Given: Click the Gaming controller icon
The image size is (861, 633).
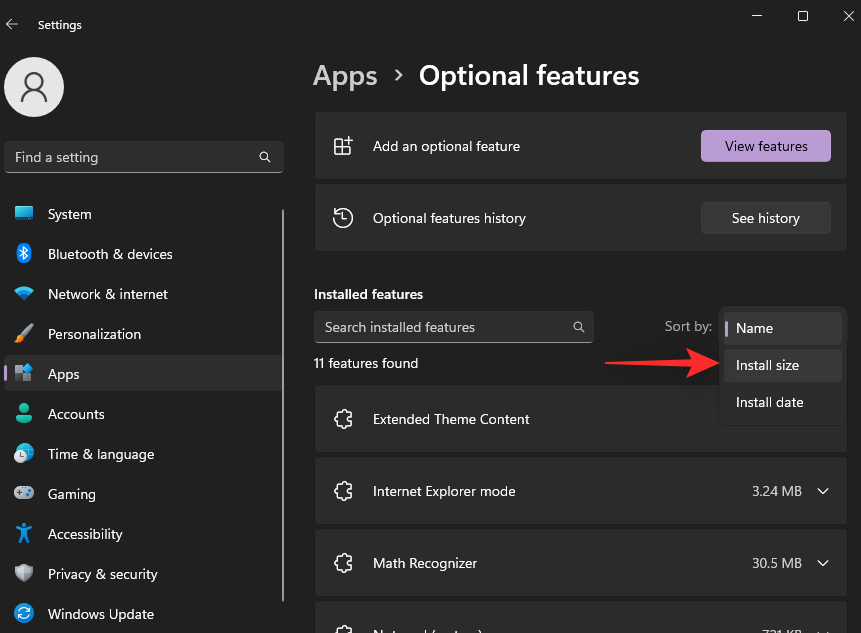Looking at the screenshot, I should pos(24,493).
